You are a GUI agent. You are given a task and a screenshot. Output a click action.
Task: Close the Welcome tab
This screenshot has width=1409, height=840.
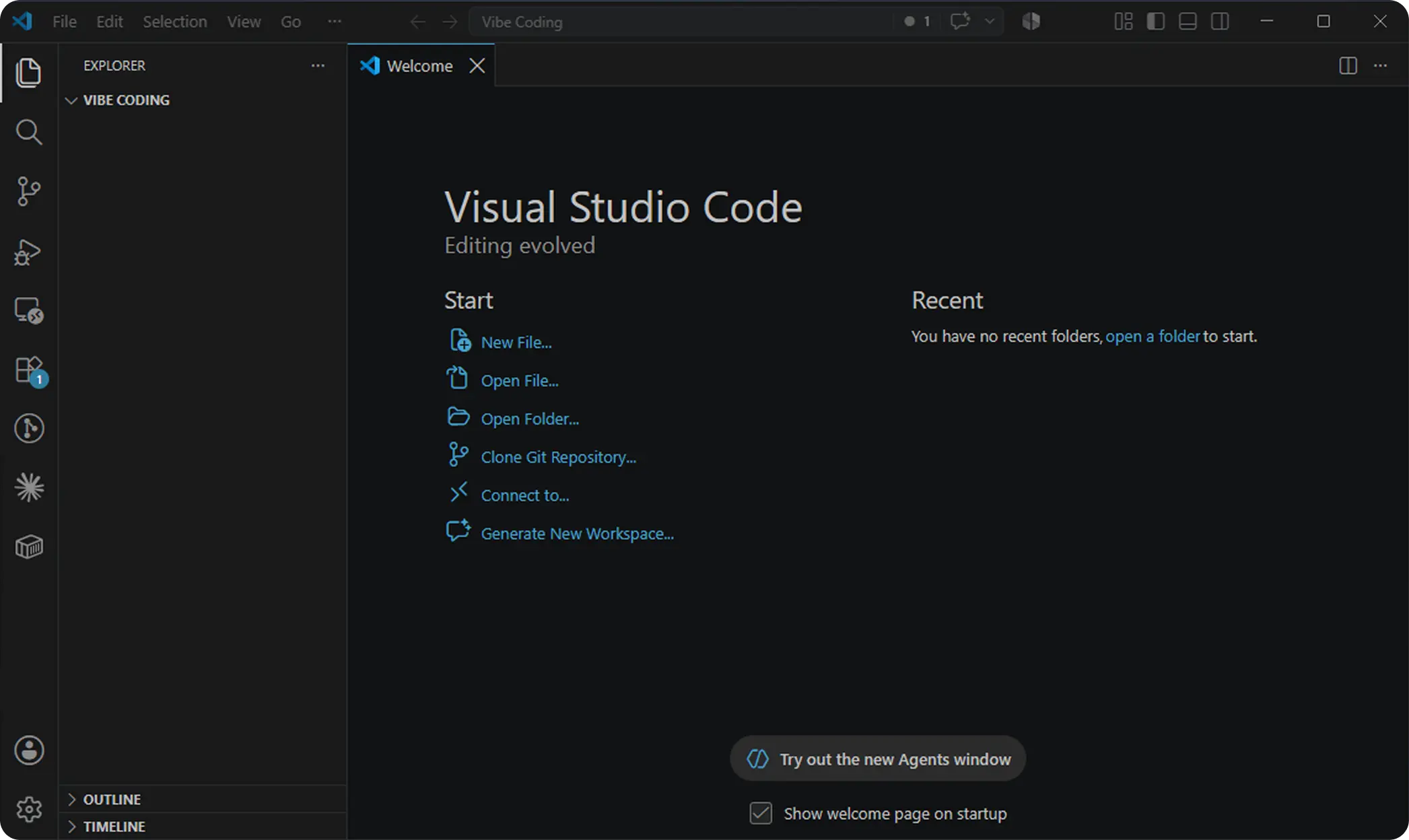coord(477,65)
